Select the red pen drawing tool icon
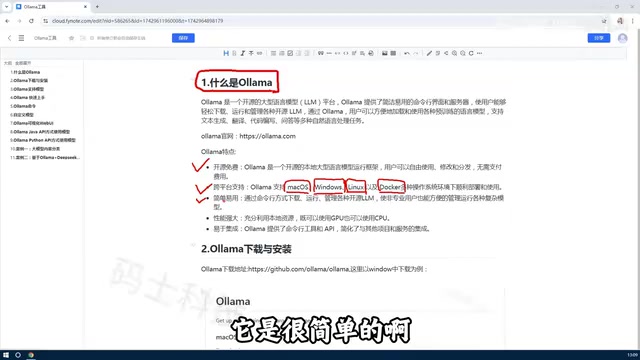This screenshot has height=360, width=640. [429, 53]
